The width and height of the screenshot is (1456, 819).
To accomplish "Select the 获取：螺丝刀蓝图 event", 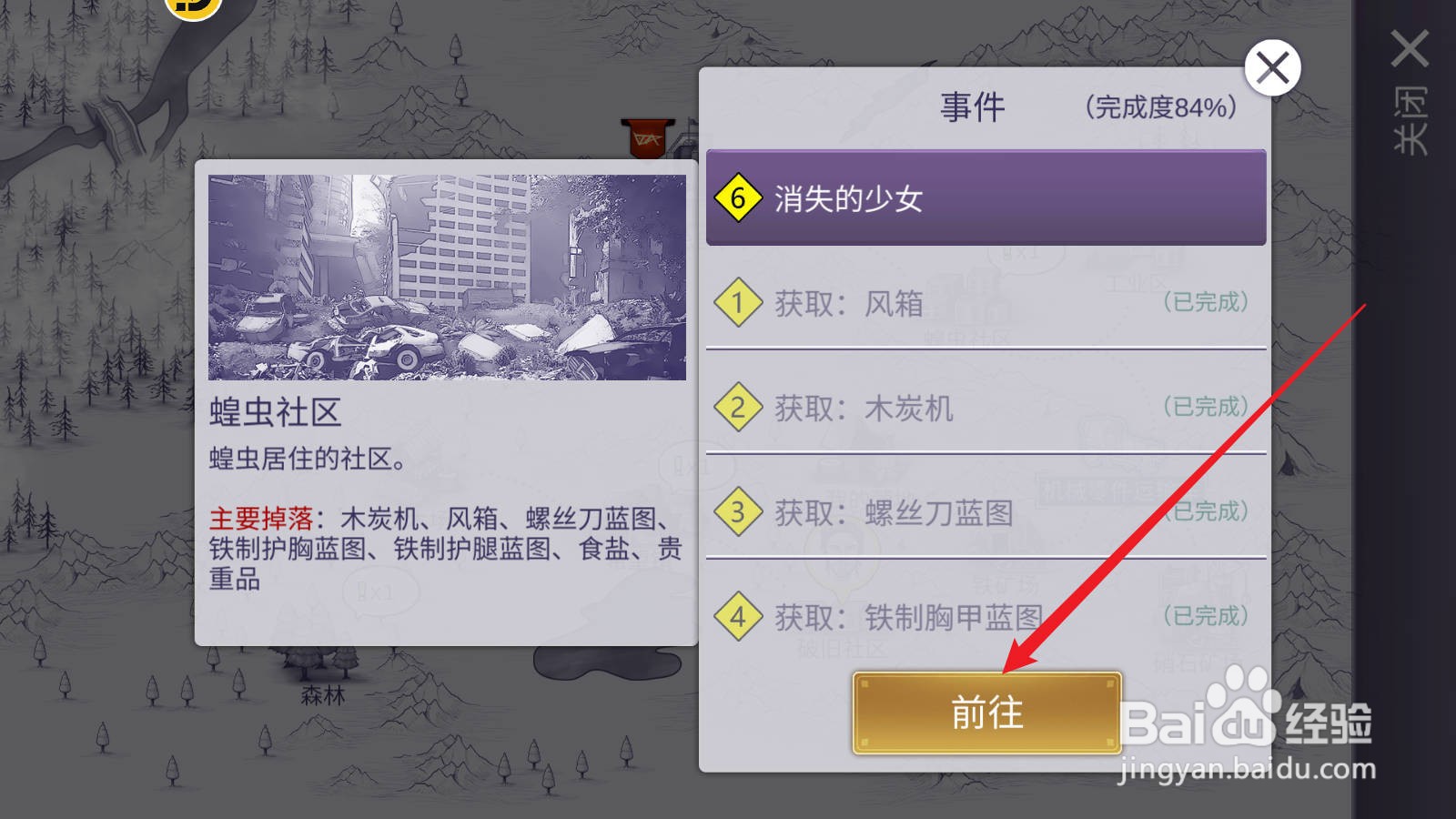I will [986, 511].
